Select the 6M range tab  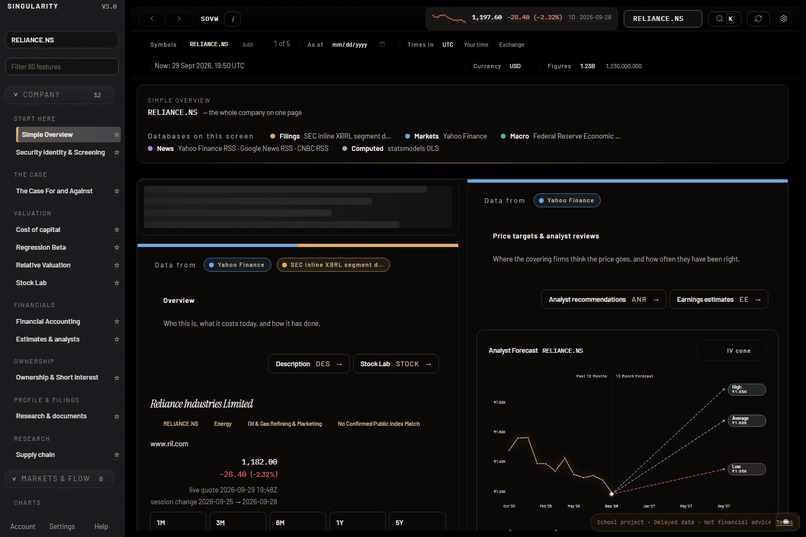pos(297,522)
